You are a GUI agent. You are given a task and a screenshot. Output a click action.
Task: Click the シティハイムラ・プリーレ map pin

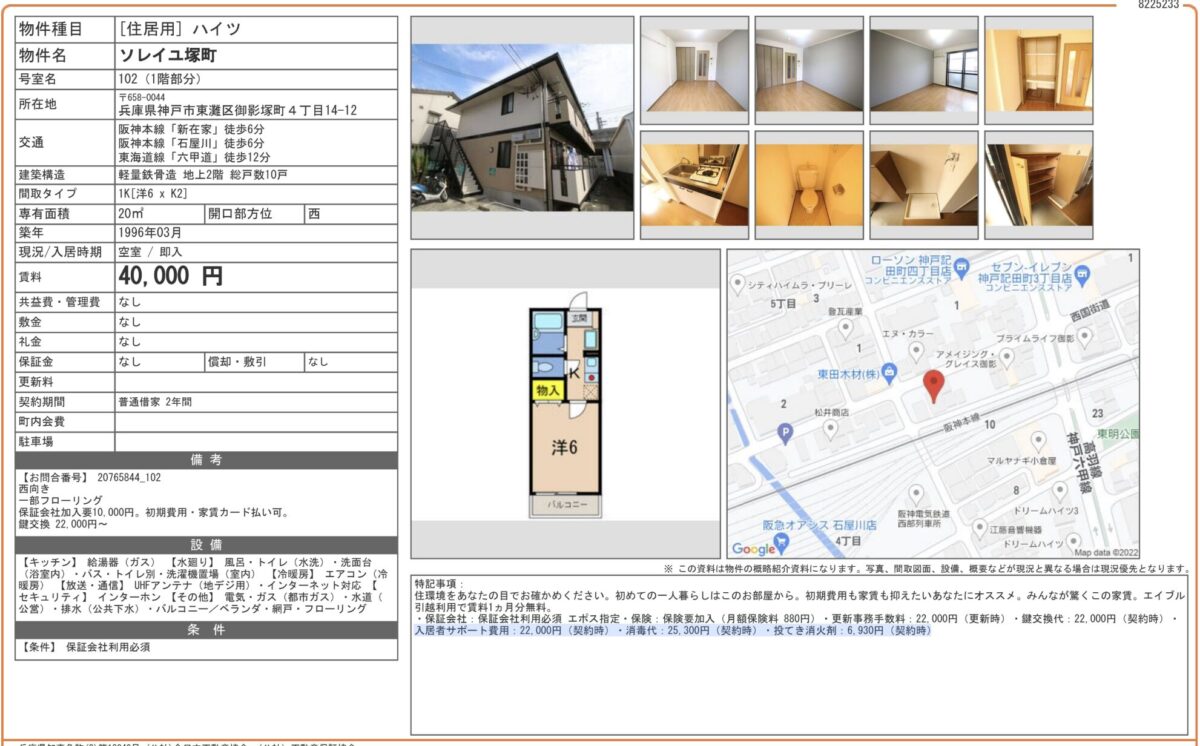pos(739,284)
